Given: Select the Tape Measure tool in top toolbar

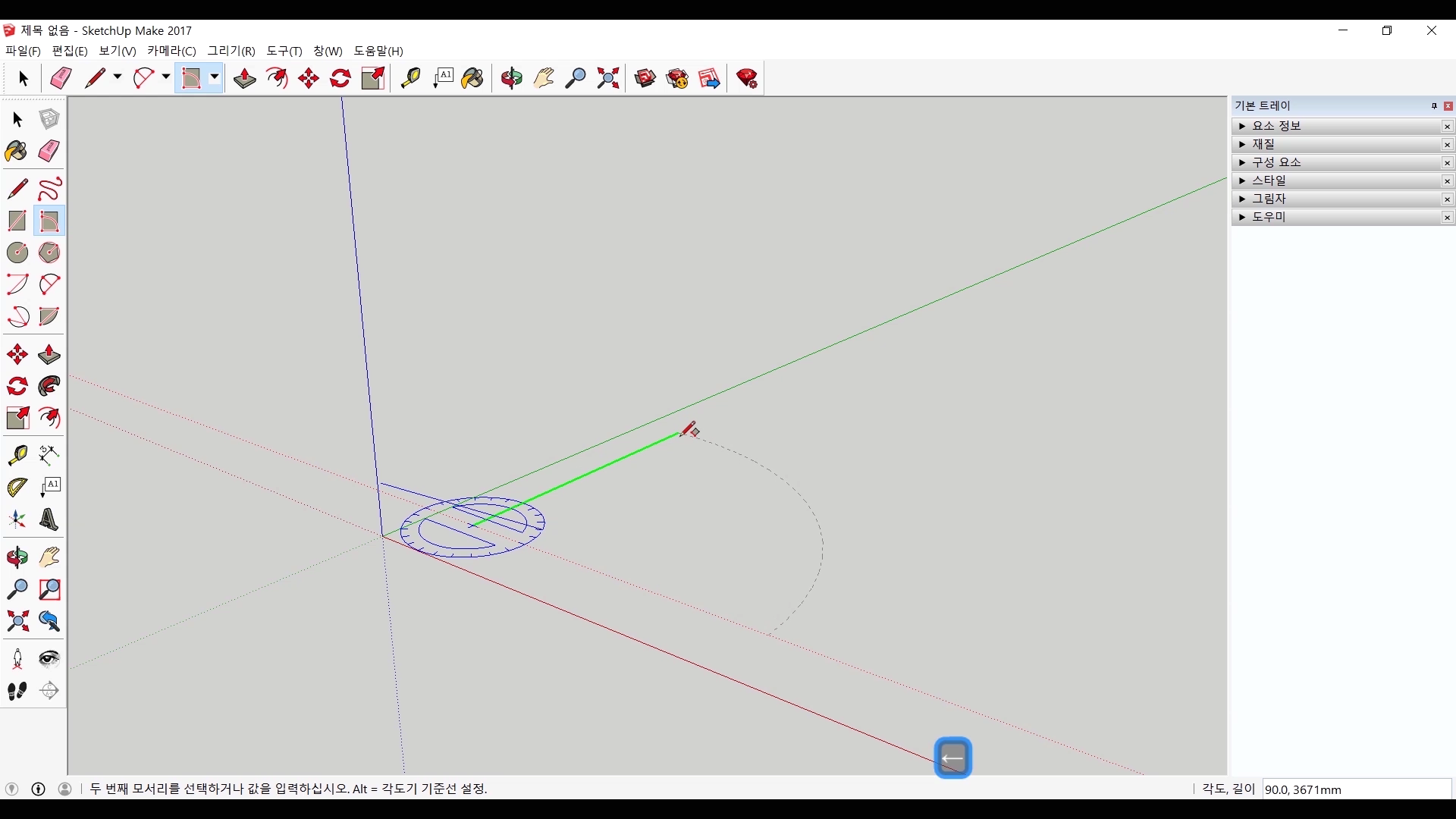Looking at the screenshot, I should coord(410,78).
